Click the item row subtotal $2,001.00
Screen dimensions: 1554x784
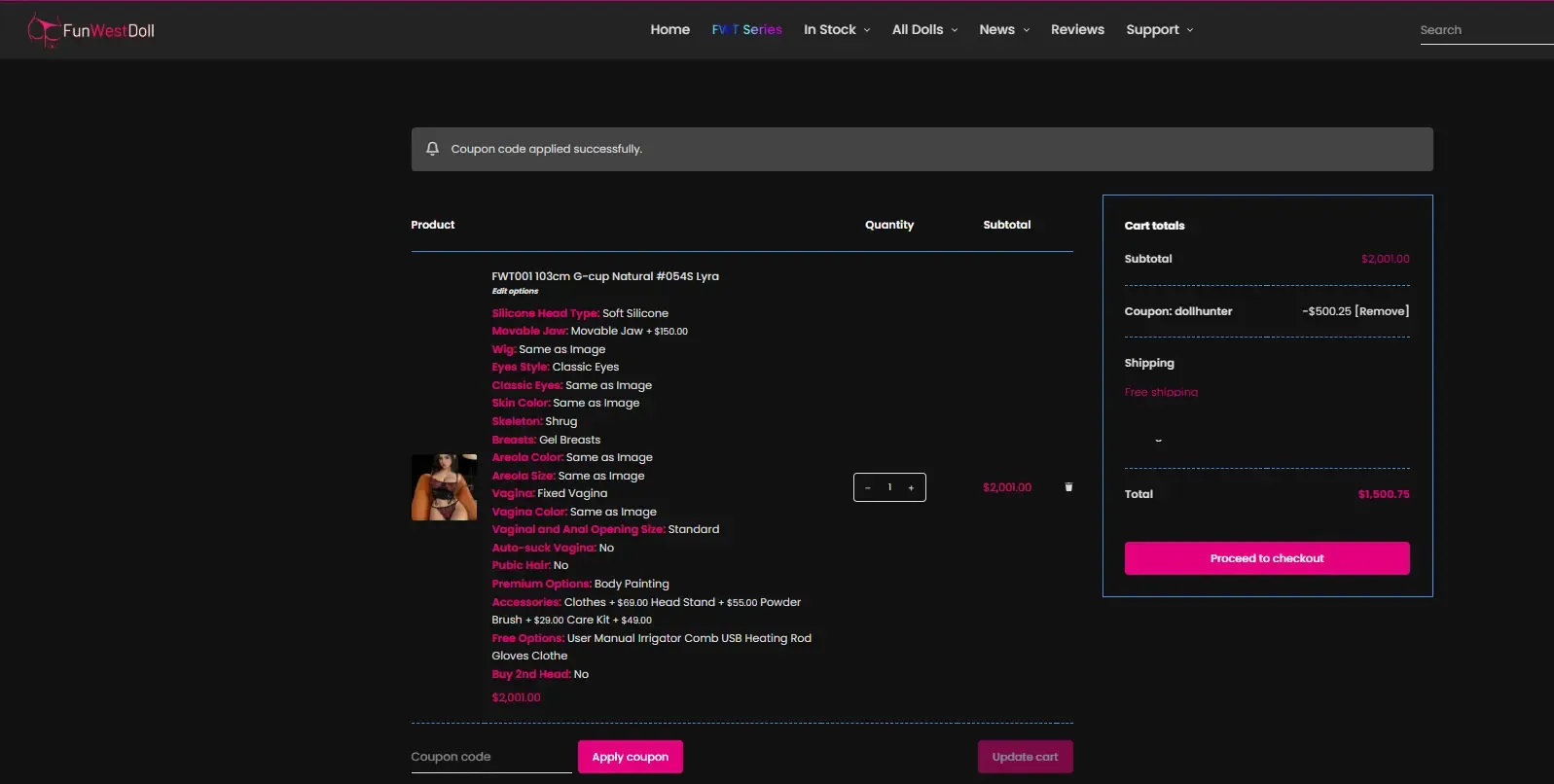[x=1007, y=487]
